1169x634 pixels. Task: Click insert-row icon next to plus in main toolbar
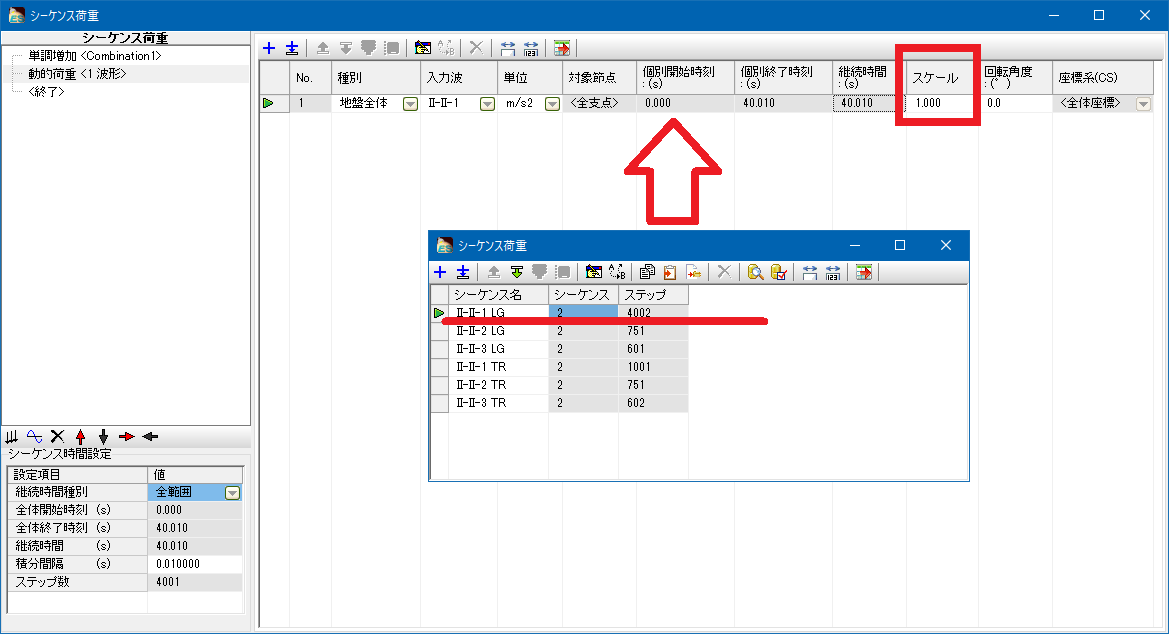click(292, 48)
